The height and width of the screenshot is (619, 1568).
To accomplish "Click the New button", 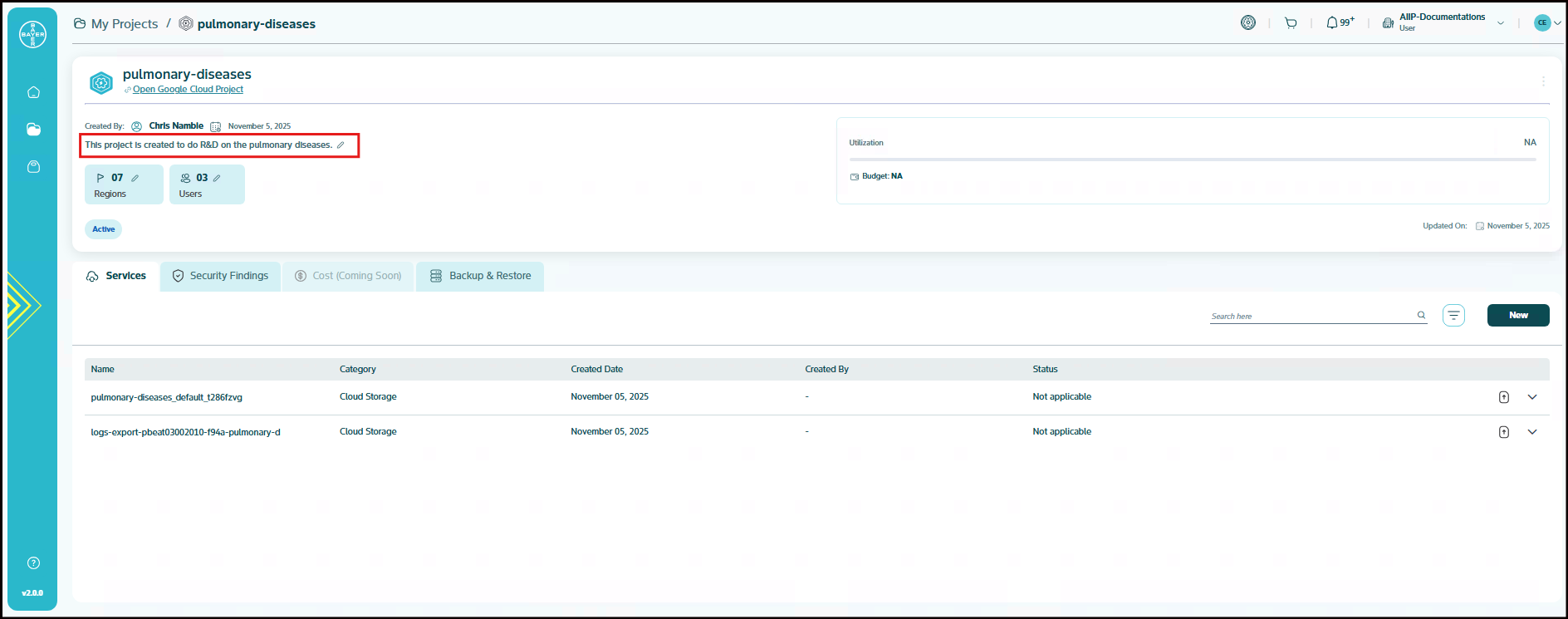I will click(x=1517, y=316).
